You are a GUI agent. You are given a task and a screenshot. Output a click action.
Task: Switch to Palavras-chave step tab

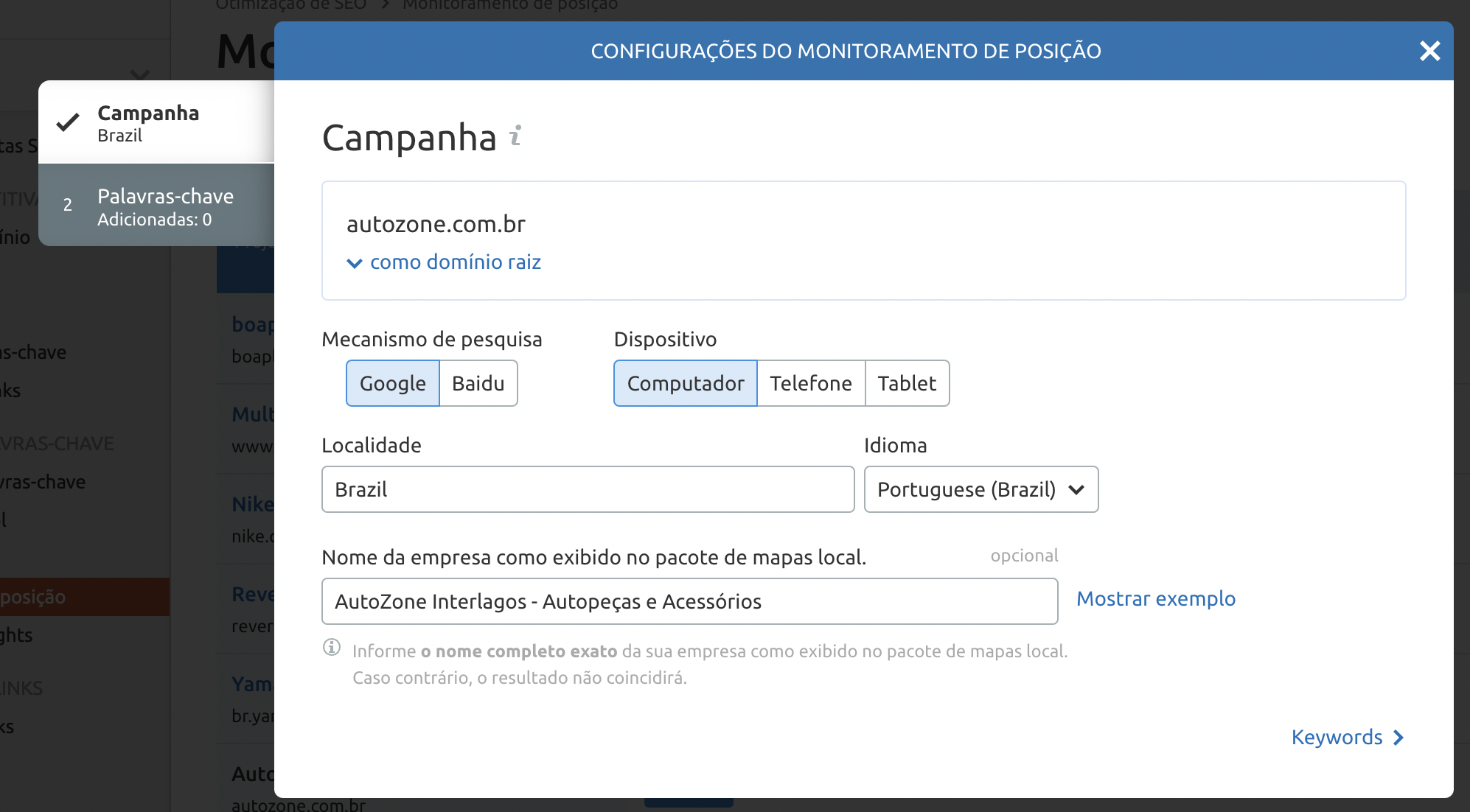(156, 206)
